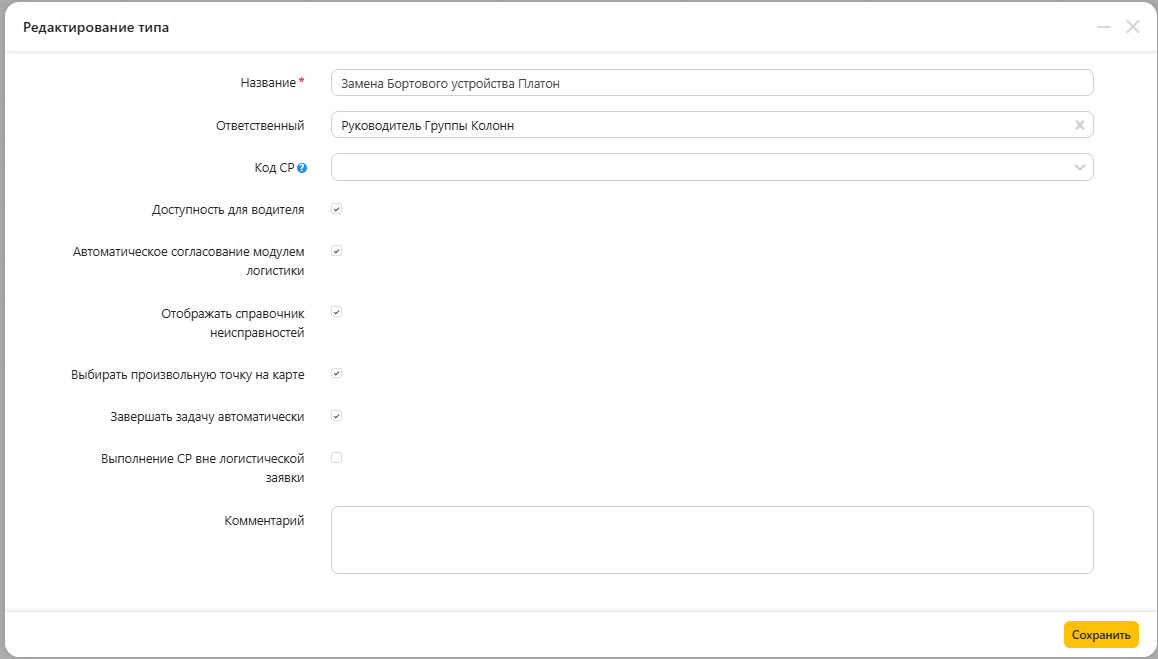Click the Ответственный field with Руководитель Группы Колонн
The image size is (1158, 659).
(x=712, y=125)
